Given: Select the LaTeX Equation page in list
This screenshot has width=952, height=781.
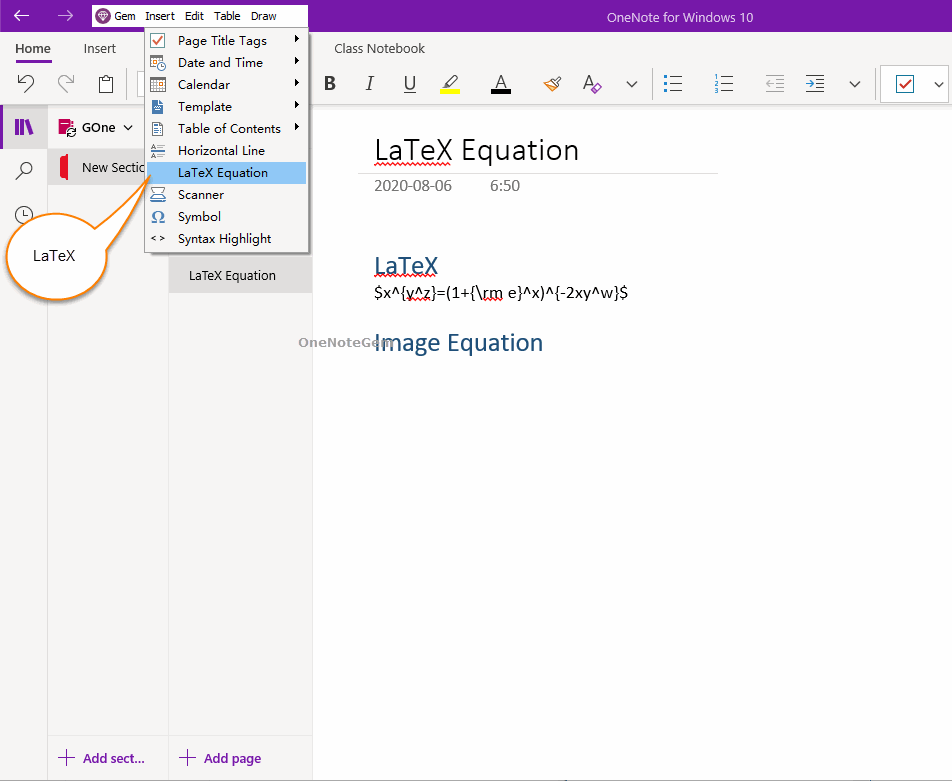Looking at the screenshot, I should [232, 276].
